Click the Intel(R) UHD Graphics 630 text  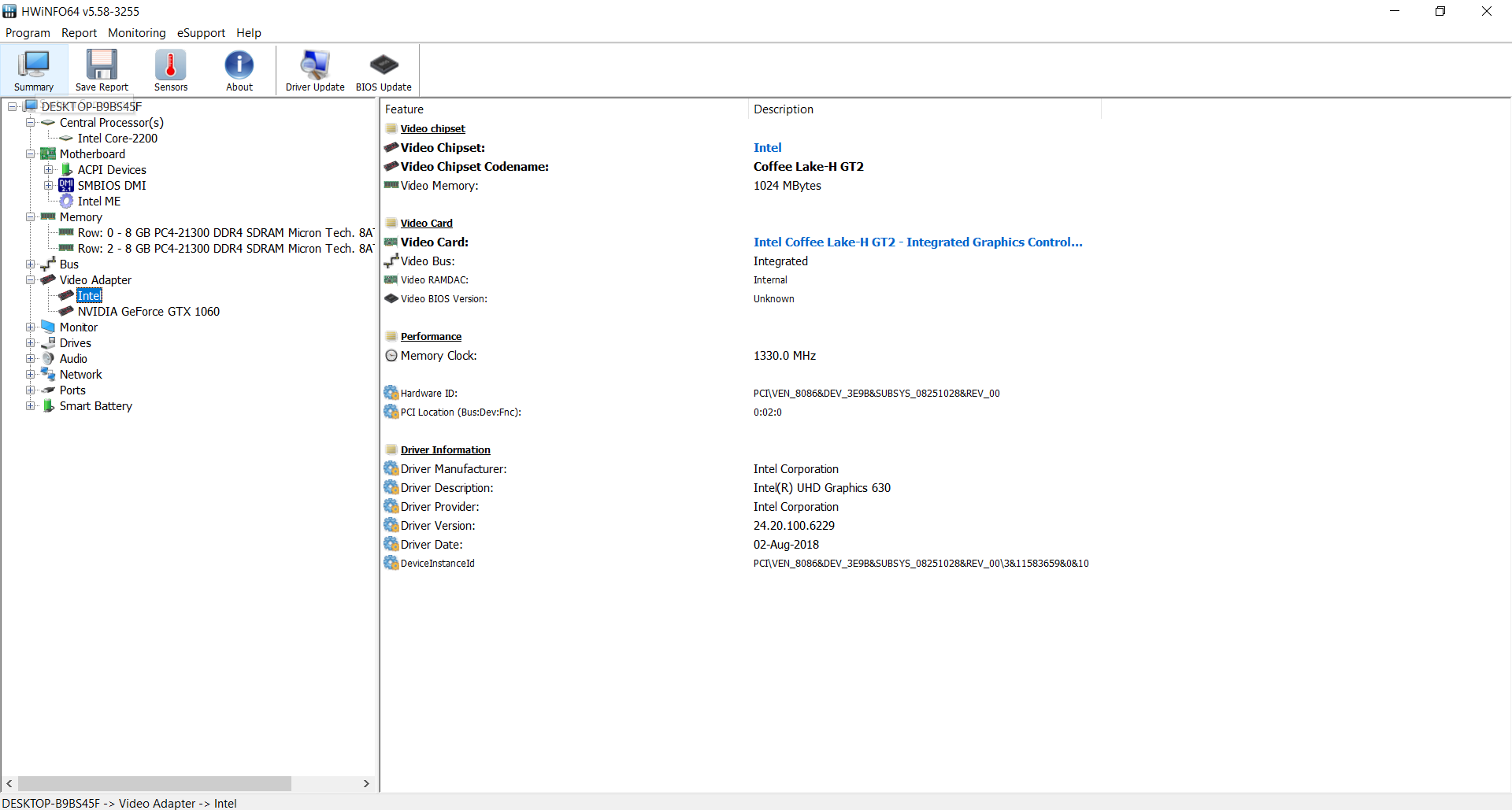(x=822, y=487)
